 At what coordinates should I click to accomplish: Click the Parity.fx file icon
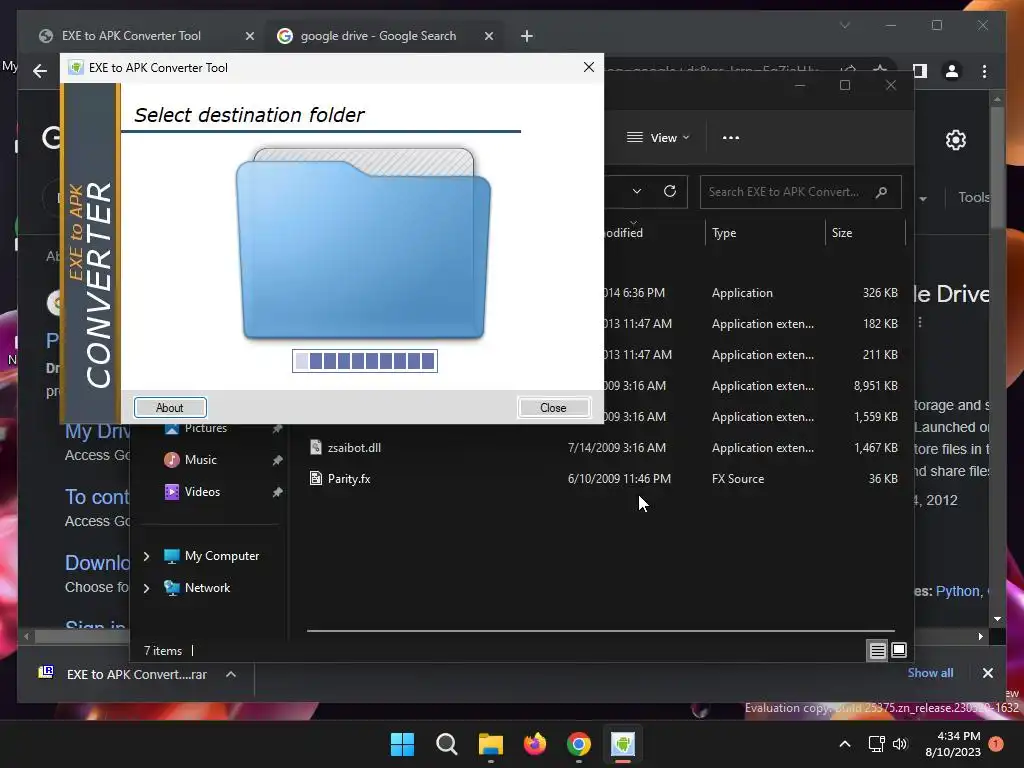(315, 479)
